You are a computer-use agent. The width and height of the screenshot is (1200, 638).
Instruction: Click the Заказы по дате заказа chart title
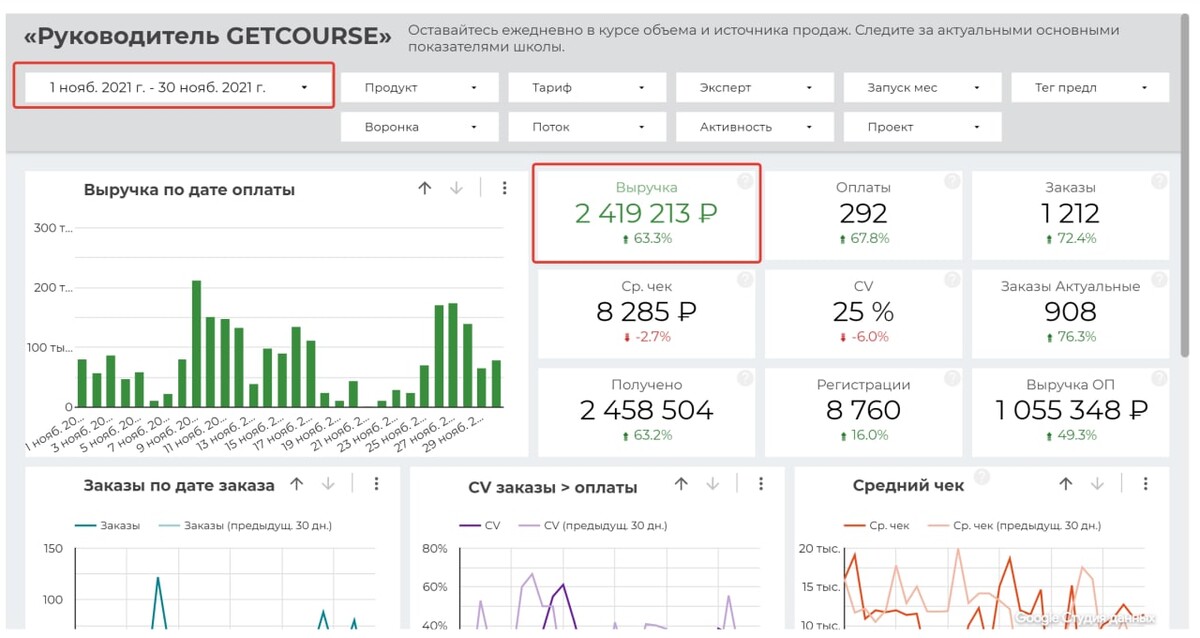coord(179,486)
